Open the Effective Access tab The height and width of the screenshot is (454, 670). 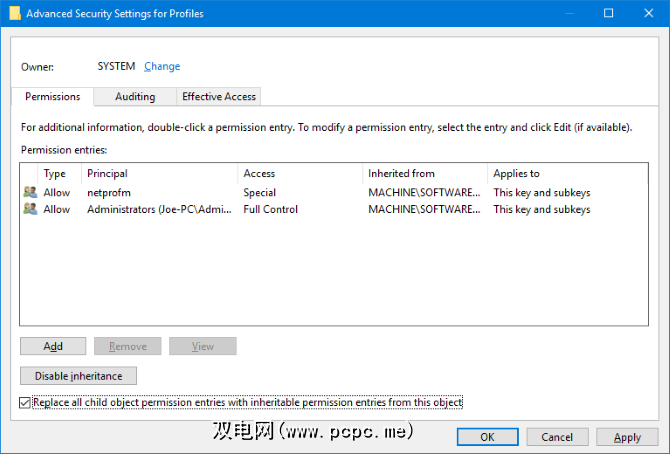(x=218, y=97)
